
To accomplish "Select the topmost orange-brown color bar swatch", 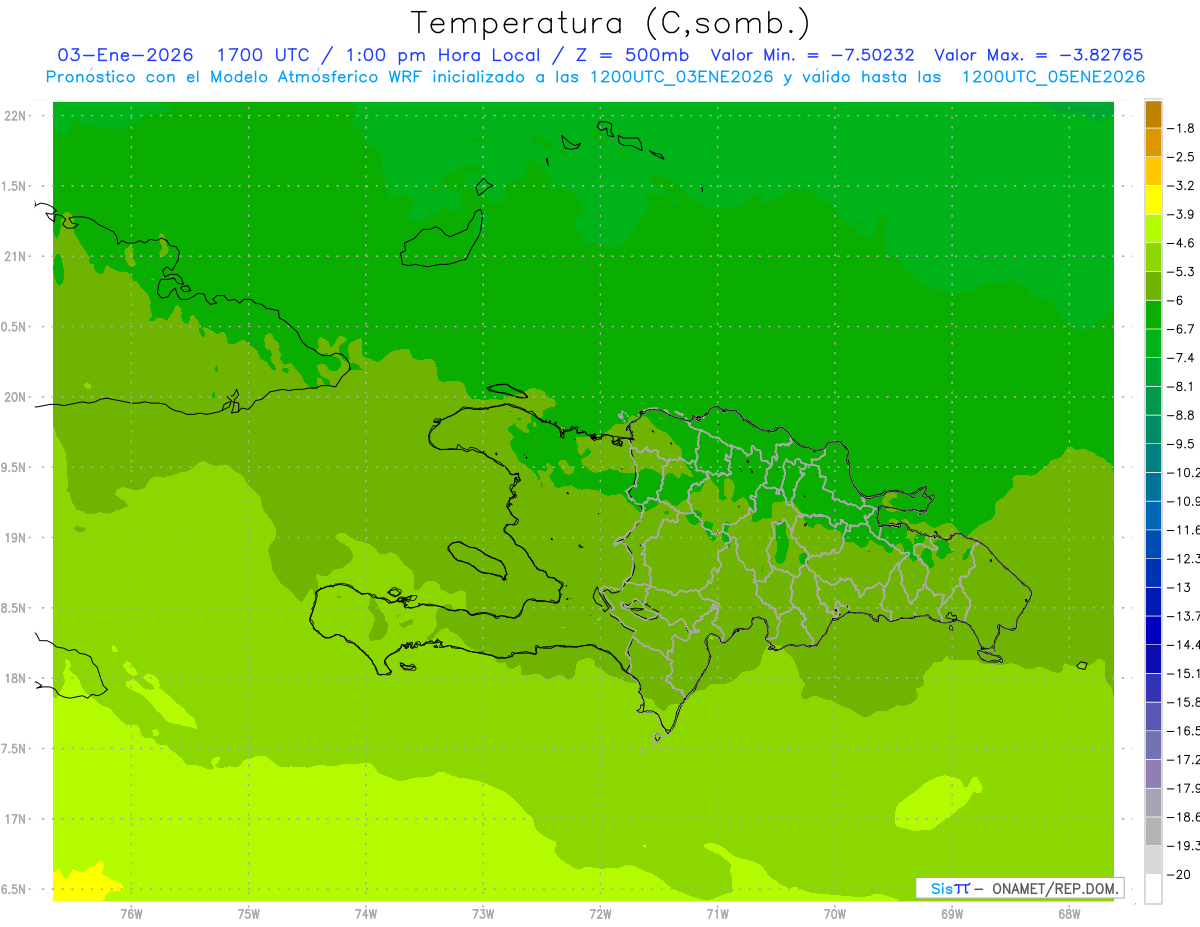I will coord(1153,115).
